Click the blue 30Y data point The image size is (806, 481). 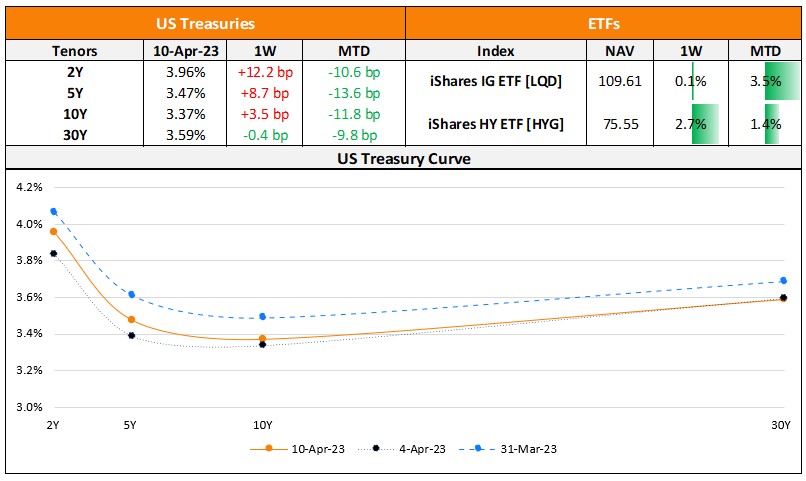(x=783, y=281)
